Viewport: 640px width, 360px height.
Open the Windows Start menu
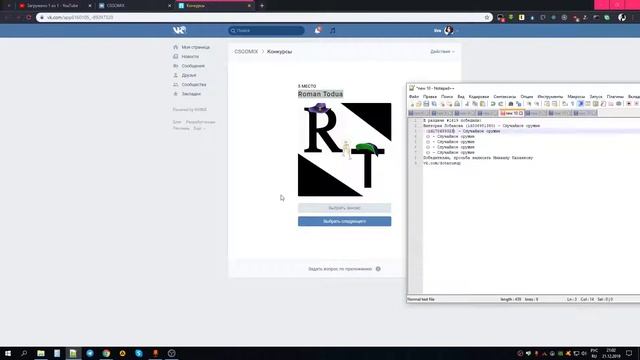8,353
